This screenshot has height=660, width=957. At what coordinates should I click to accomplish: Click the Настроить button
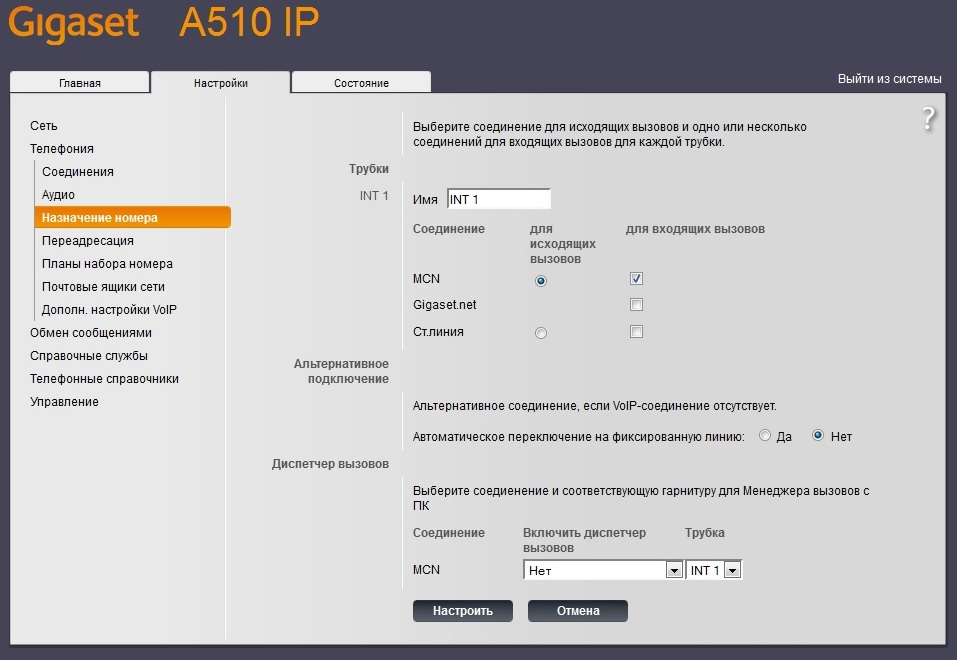click(463, 611)
